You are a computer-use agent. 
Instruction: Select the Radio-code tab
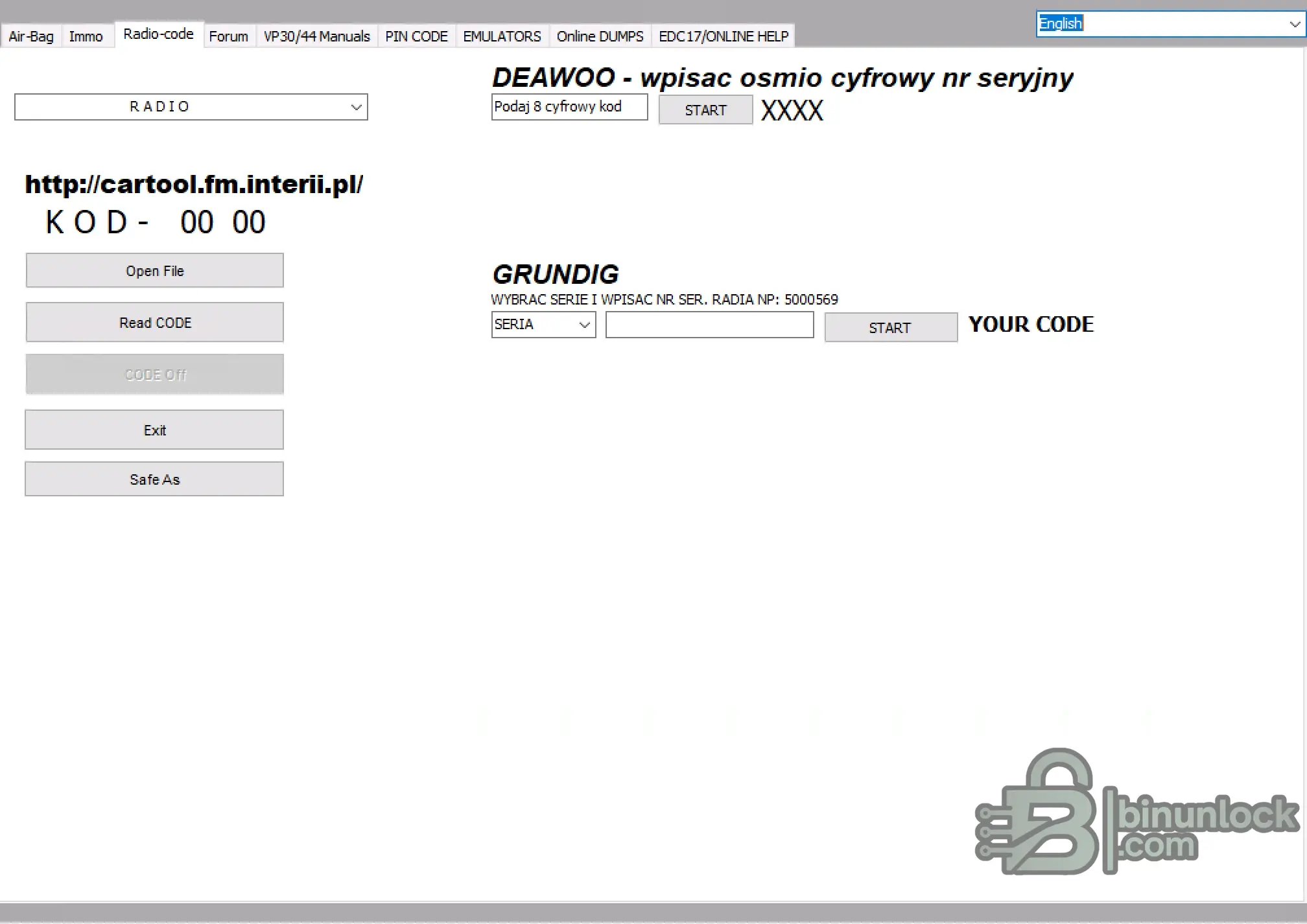coord(159,34)
